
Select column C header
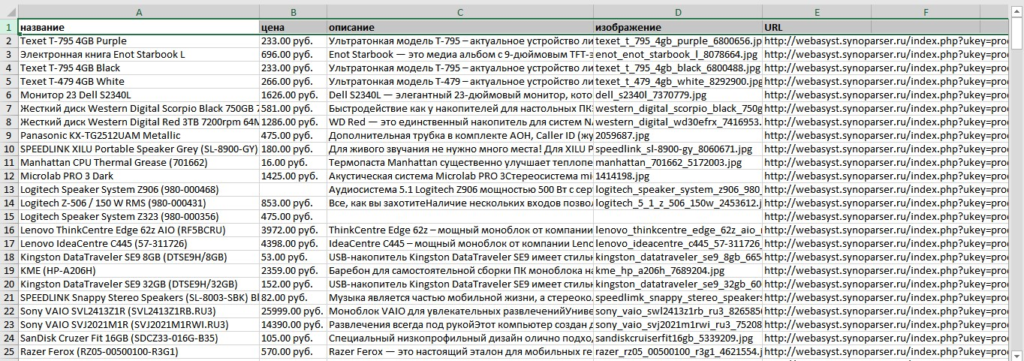[x=460, y=12]
